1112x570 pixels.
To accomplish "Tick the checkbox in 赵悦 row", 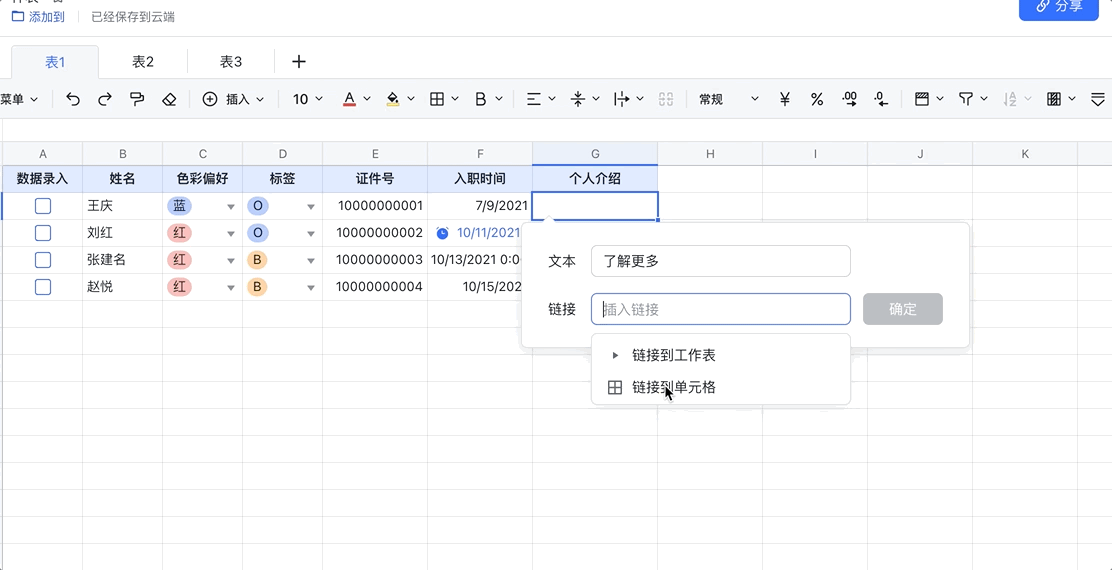I will 43,287.
